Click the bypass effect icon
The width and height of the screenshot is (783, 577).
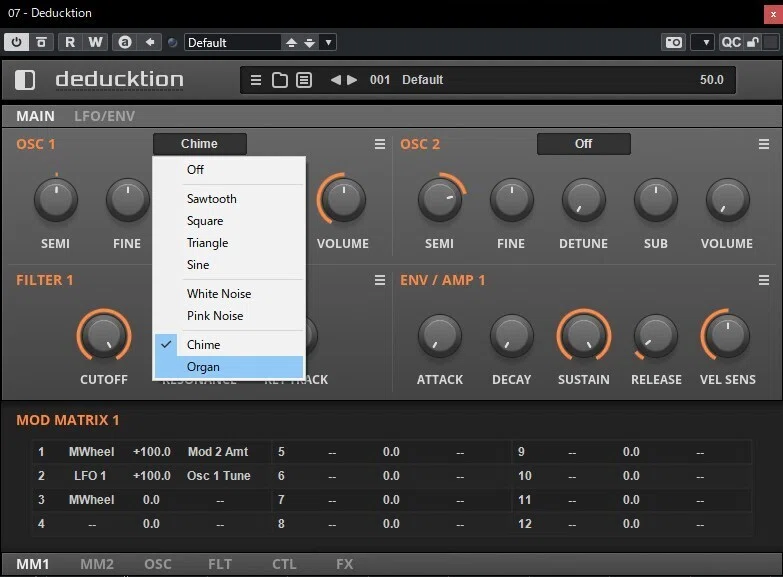41,42
